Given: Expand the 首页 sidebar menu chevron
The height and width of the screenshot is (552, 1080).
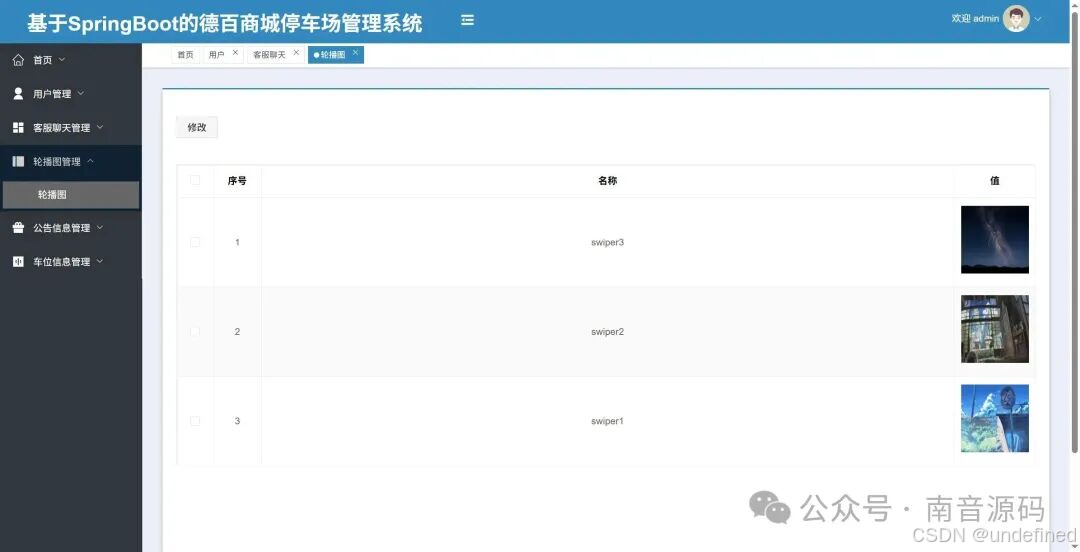Looking at the screenshot, I should tap(62, 60).
